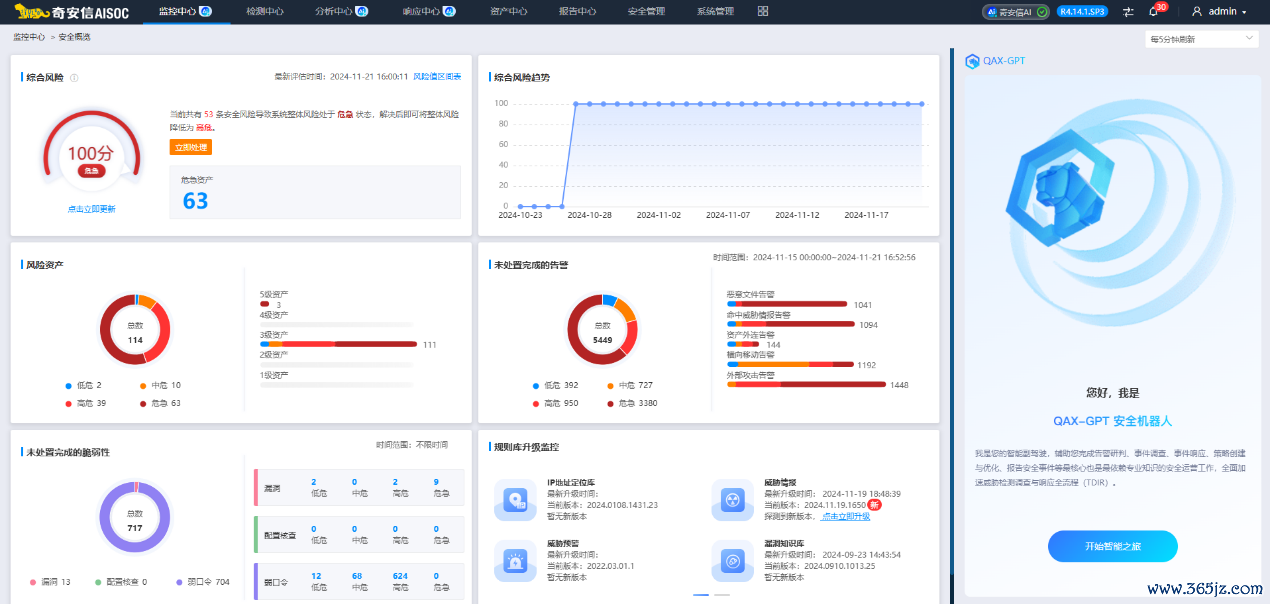This screenshot has width=1270, height=604.
Task: Toggle 弱口令 704 legend item
Action: pos(202,582)
